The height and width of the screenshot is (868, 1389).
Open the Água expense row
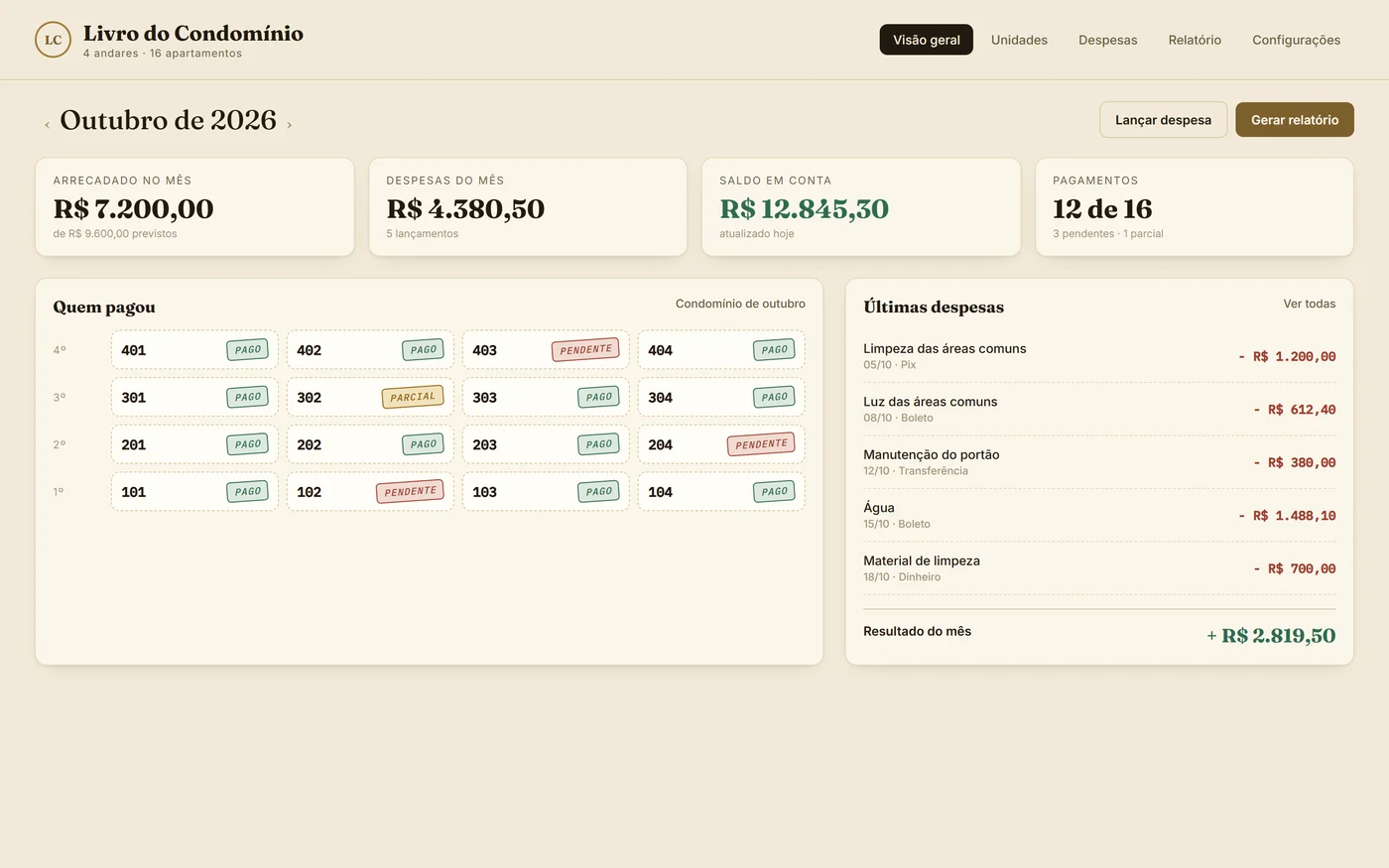coord(1099,516)
